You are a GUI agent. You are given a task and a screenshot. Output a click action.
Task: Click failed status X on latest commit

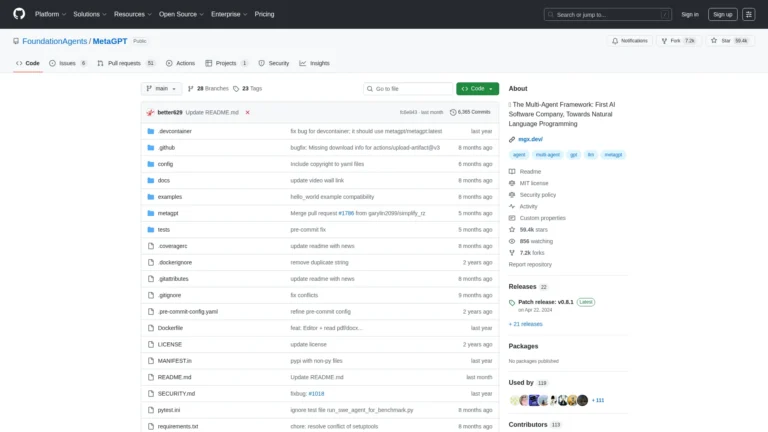tap(248, 112)
